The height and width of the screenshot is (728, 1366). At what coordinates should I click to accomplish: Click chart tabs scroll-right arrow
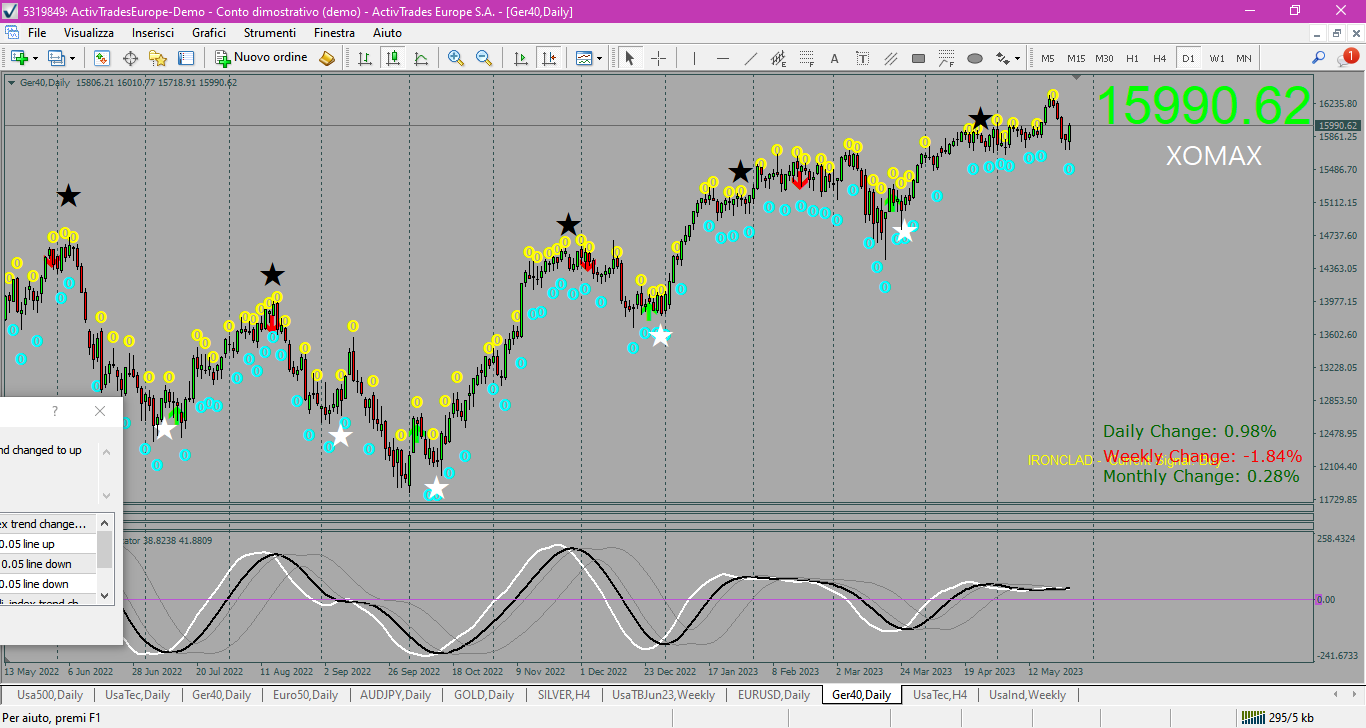tap(1356, 694)
